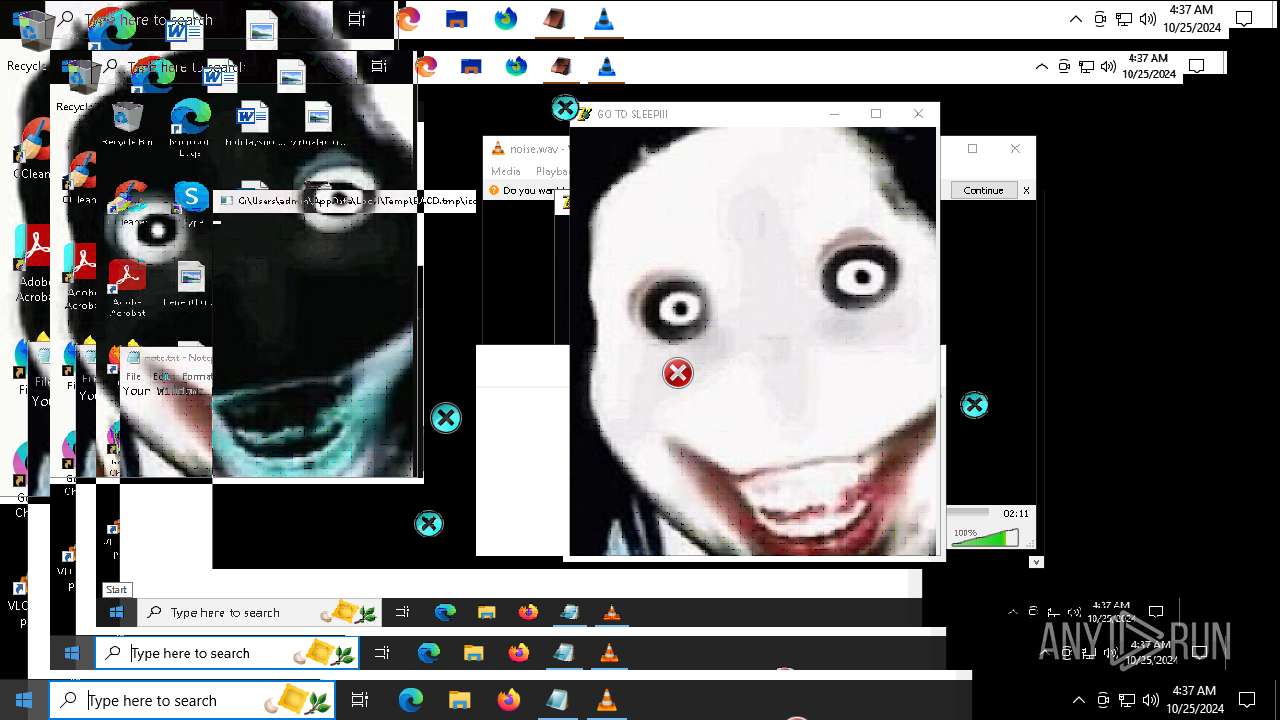1280x720 pixels.
Task: Launch Firefox from the bottom taskbar
Action: [x=508, y=700]
